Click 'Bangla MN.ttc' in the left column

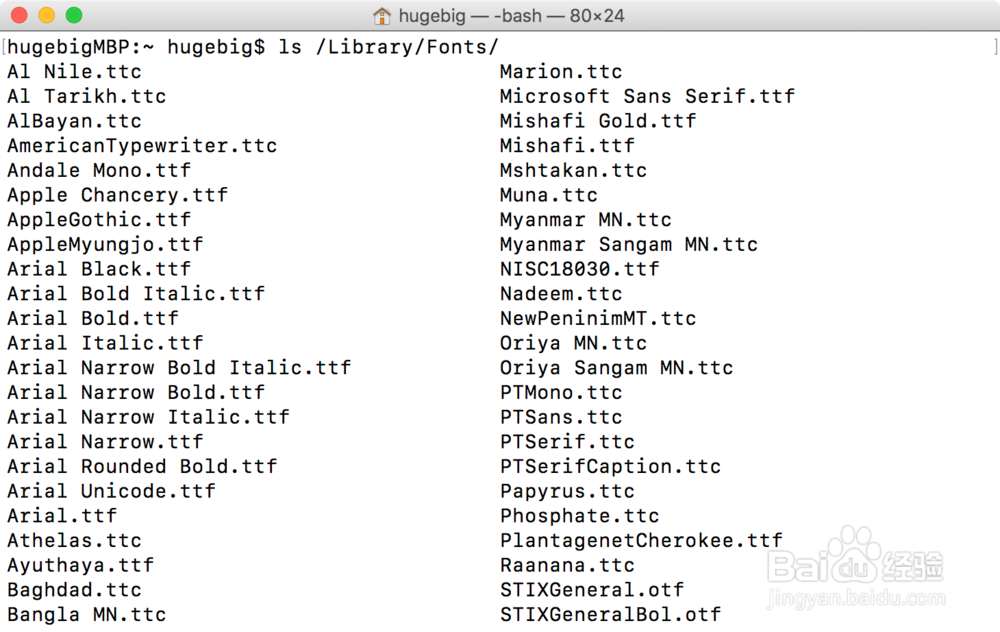coord(86,614)
